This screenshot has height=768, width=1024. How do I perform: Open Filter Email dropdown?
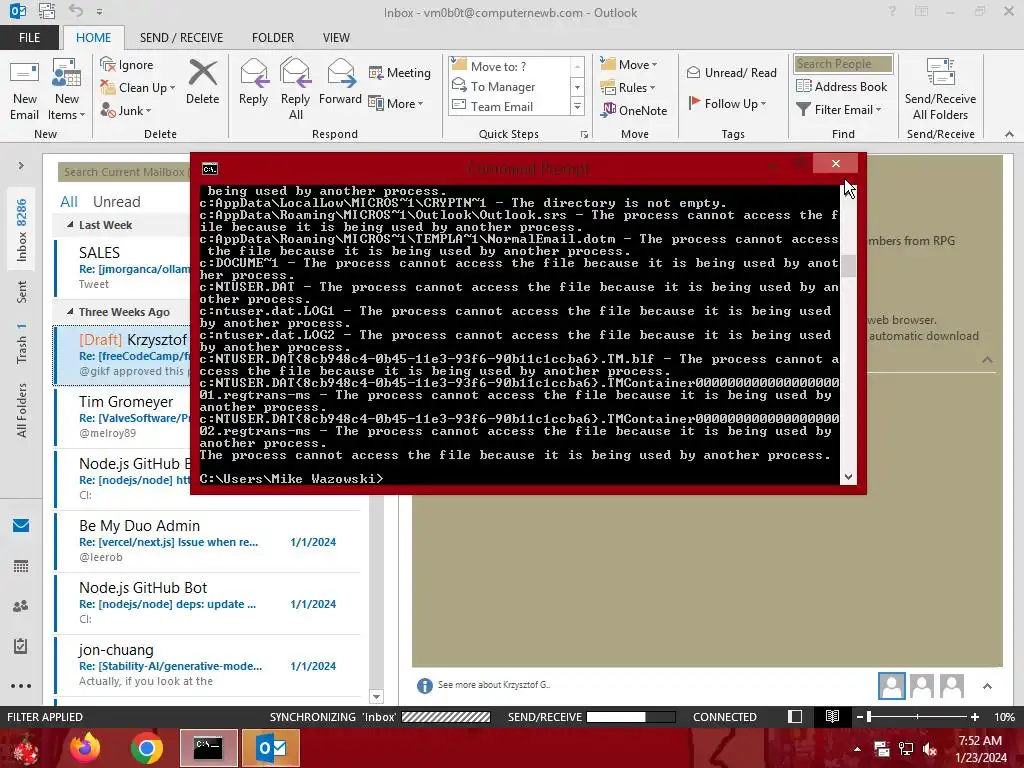tap(839, 109)
